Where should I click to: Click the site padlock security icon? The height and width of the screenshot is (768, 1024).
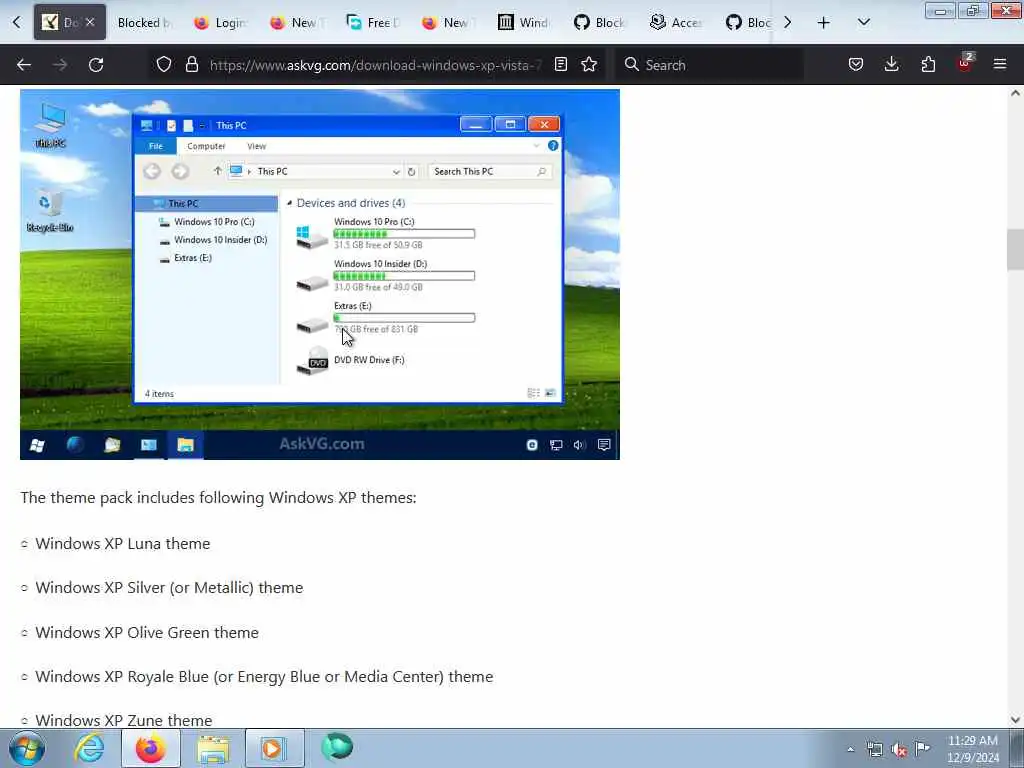pyautogui.click(x=191, y=65)
